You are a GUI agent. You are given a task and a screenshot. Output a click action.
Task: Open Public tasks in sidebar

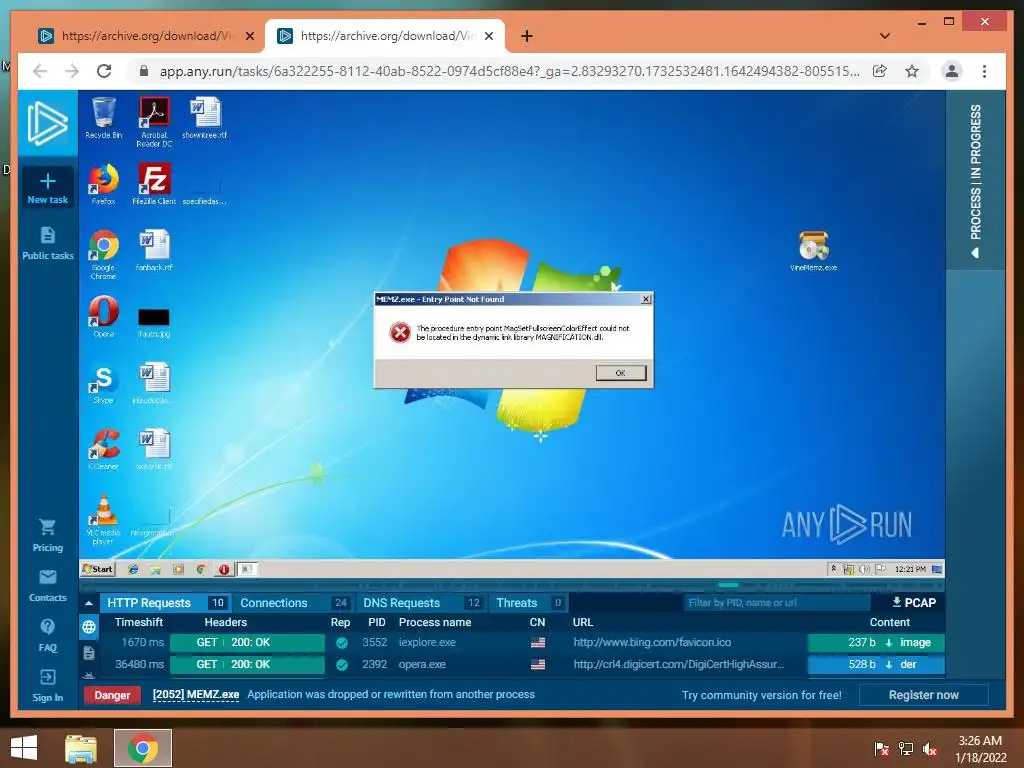[x=48, y=244]
